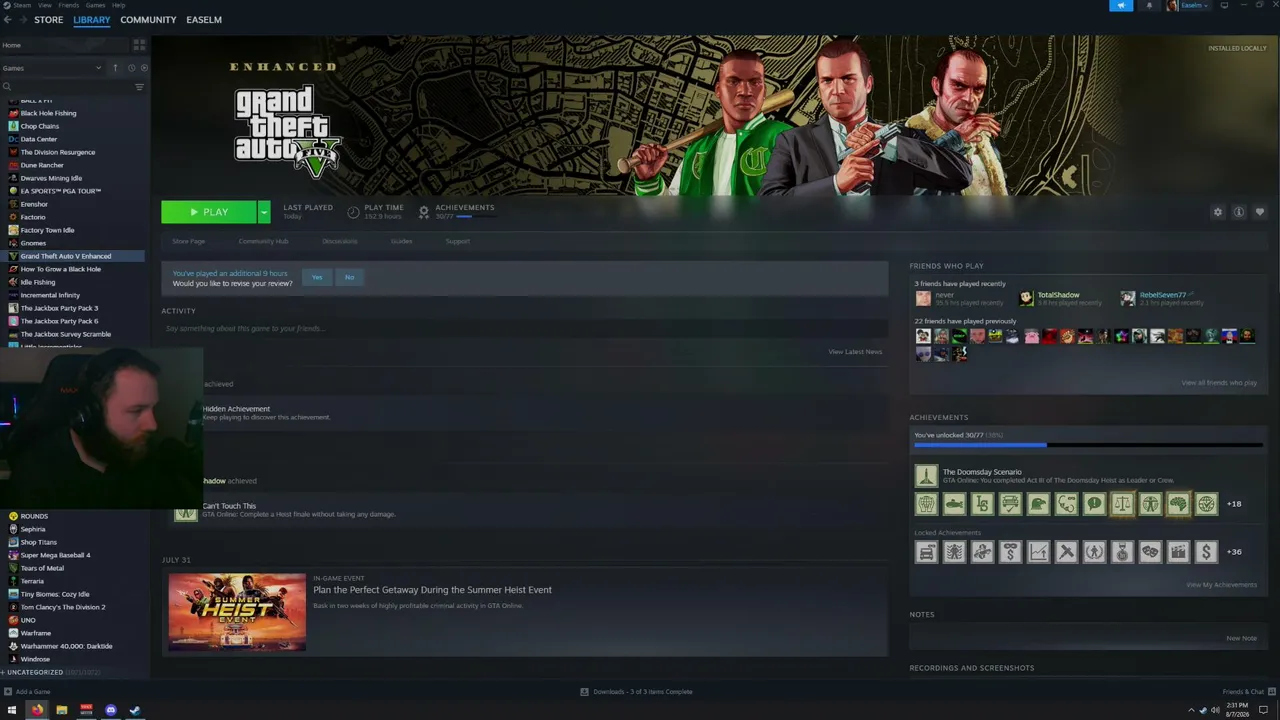Open the Guides tab
Screen dimensions: 1280x720
pos(401,241)
